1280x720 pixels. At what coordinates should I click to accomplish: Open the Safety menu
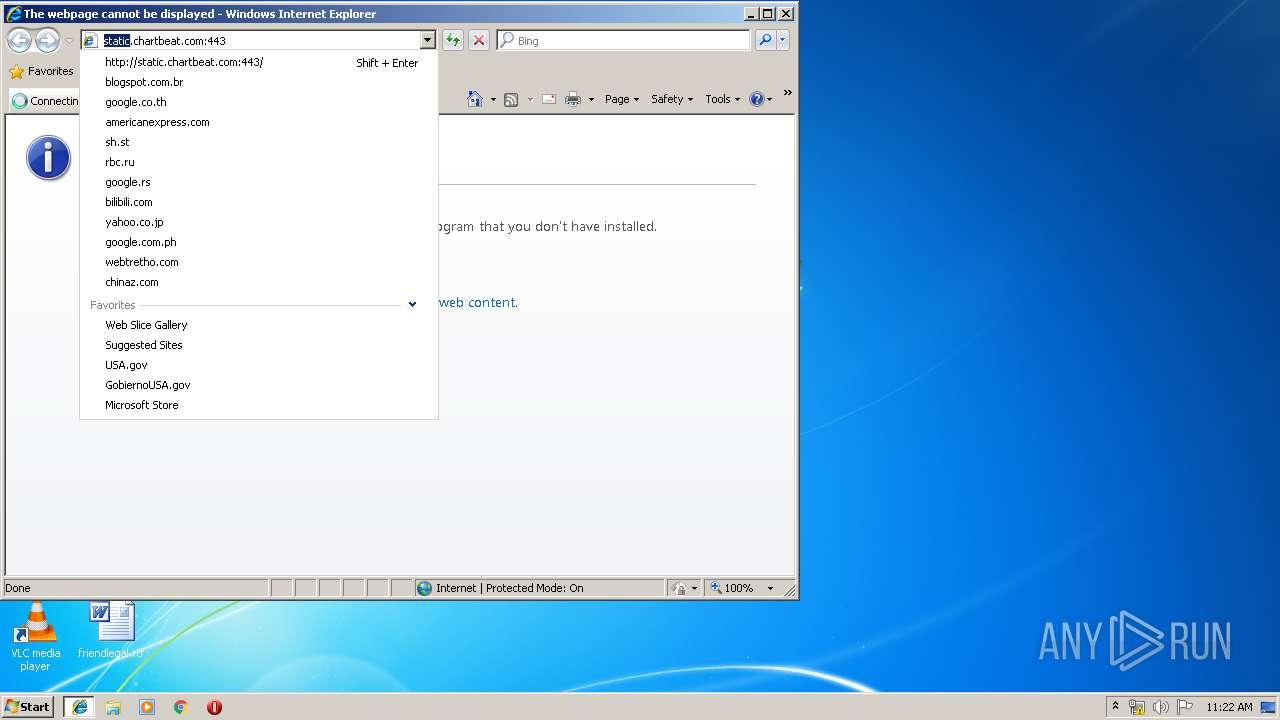click(671, 99)
